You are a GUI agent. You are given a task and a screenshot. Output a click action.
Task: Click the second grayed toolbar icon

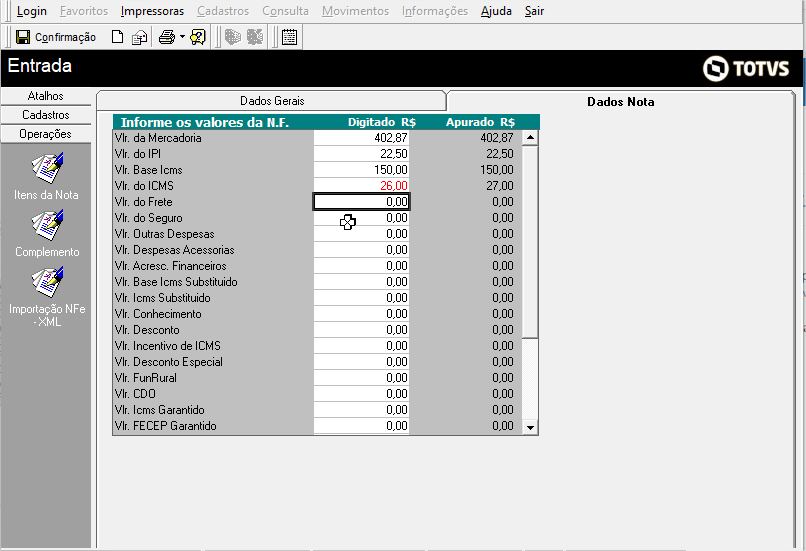(x=255, y=37)
